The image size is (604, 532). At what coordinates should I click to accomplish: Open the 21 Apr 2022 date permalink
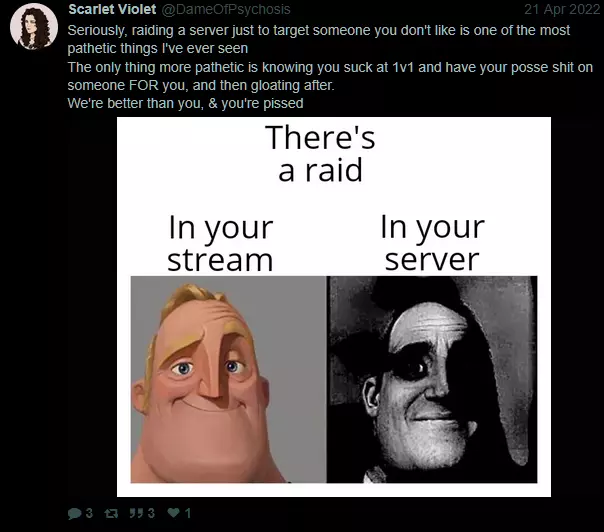click(x=562, y=9)
